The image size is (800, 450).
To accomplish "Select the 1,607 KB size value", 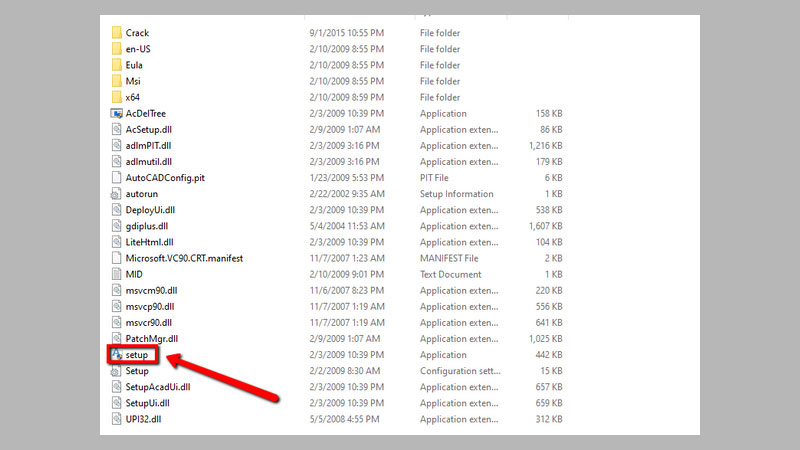I will [x=545, y=226].
